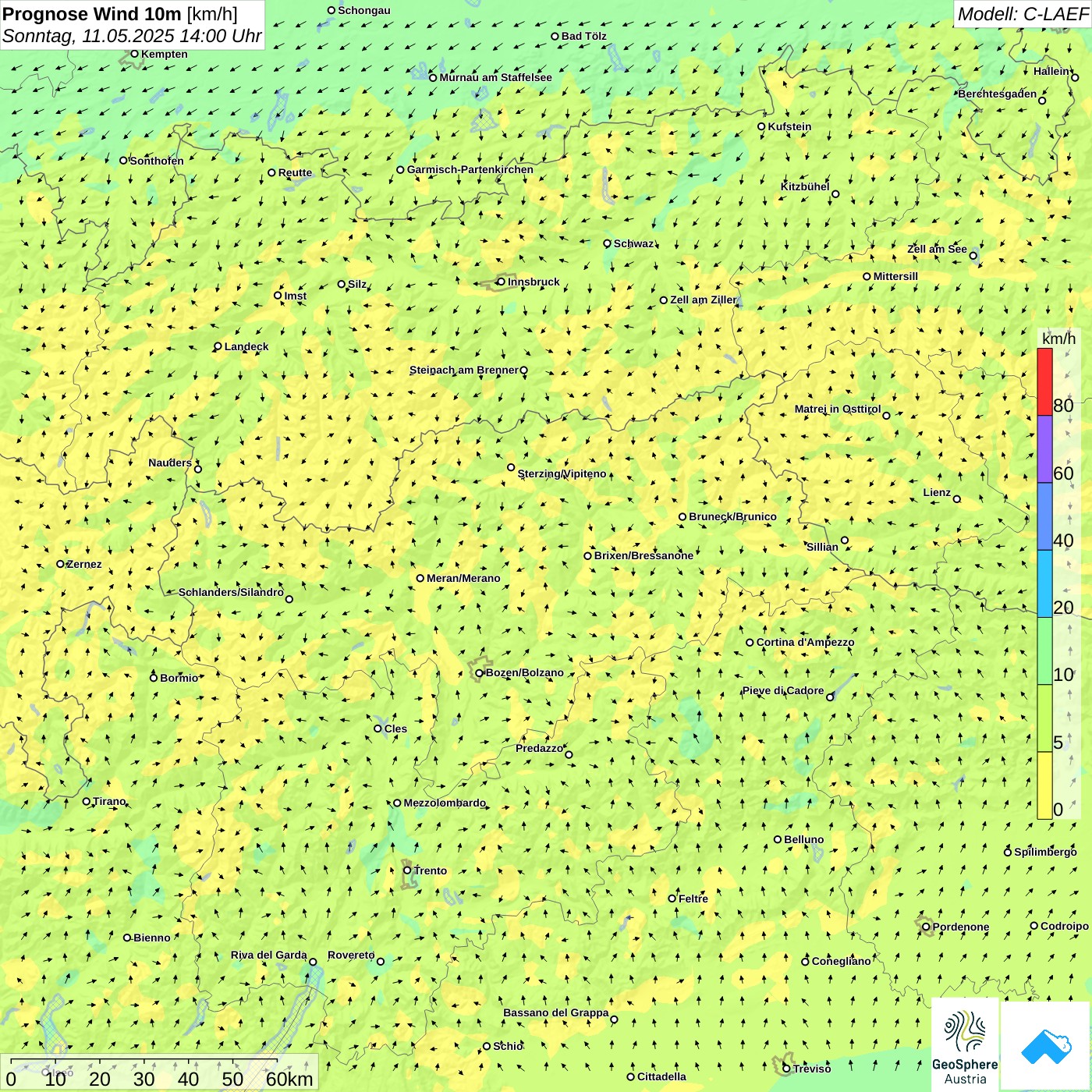
Task: Click the Pieve di Cadore label
Action: 782,690
